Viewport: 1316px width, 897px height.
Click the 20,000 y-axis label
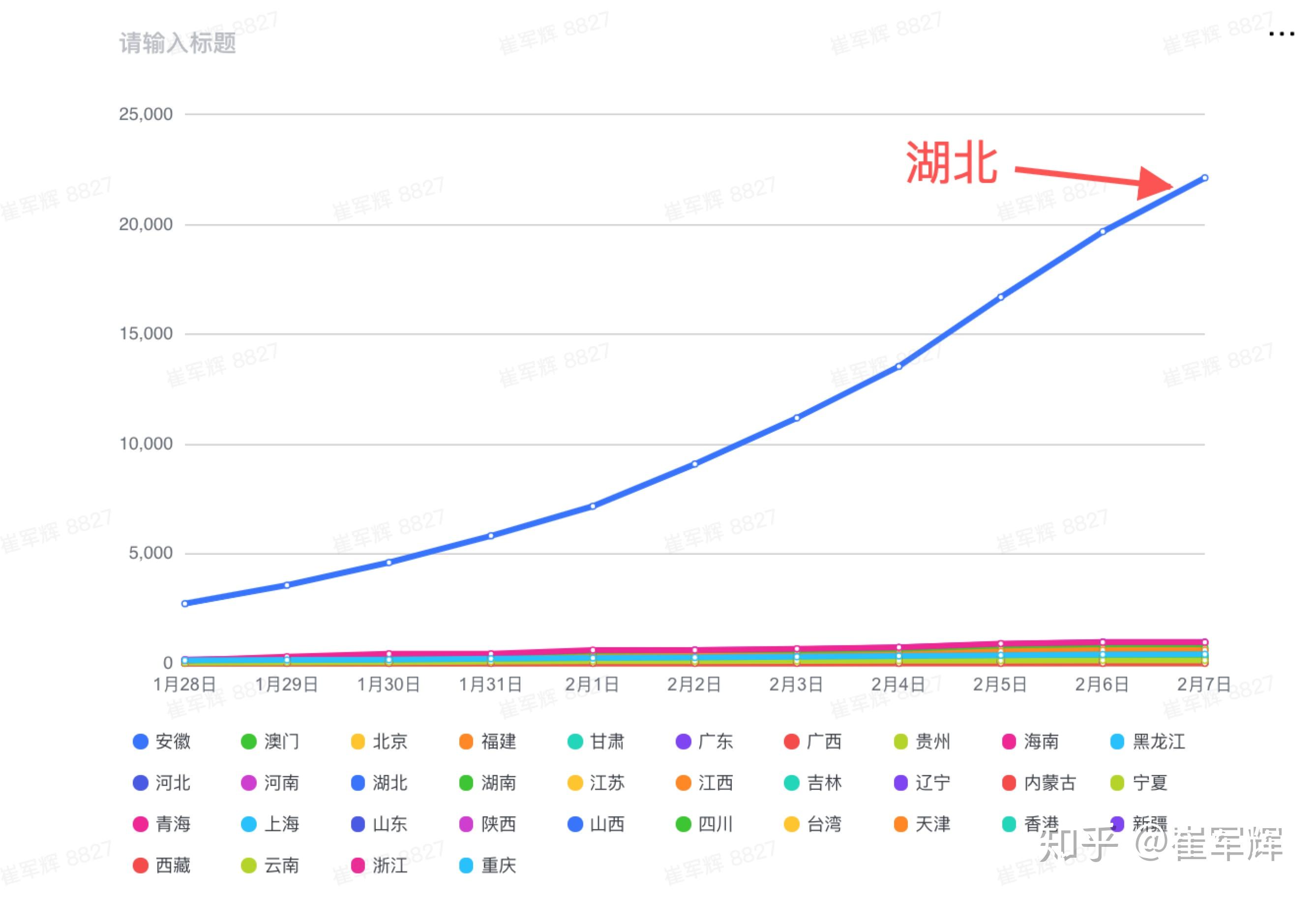(146, 224)
